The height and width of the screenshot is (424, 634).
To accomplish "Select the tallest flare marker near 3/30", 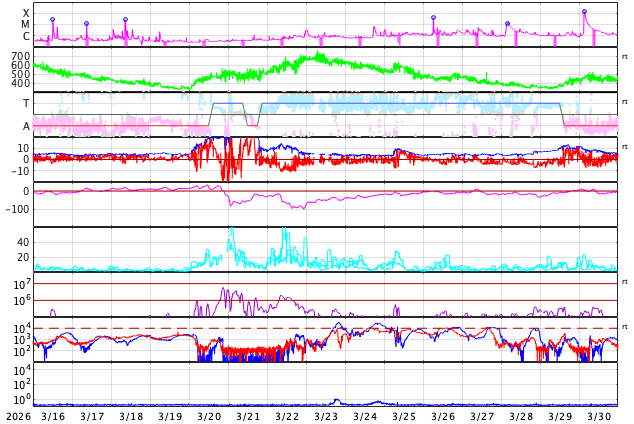I will tap(584, 11).
